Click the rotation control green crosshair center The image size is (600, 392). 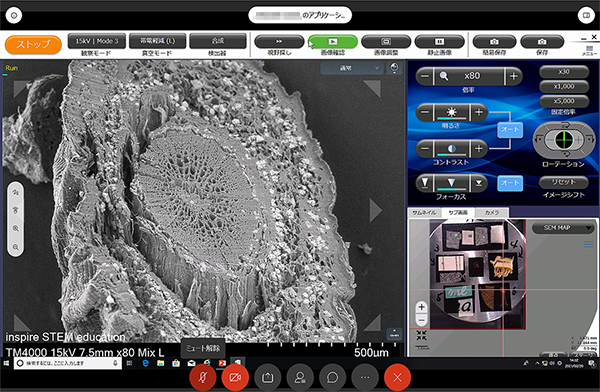tap(564, 140)
